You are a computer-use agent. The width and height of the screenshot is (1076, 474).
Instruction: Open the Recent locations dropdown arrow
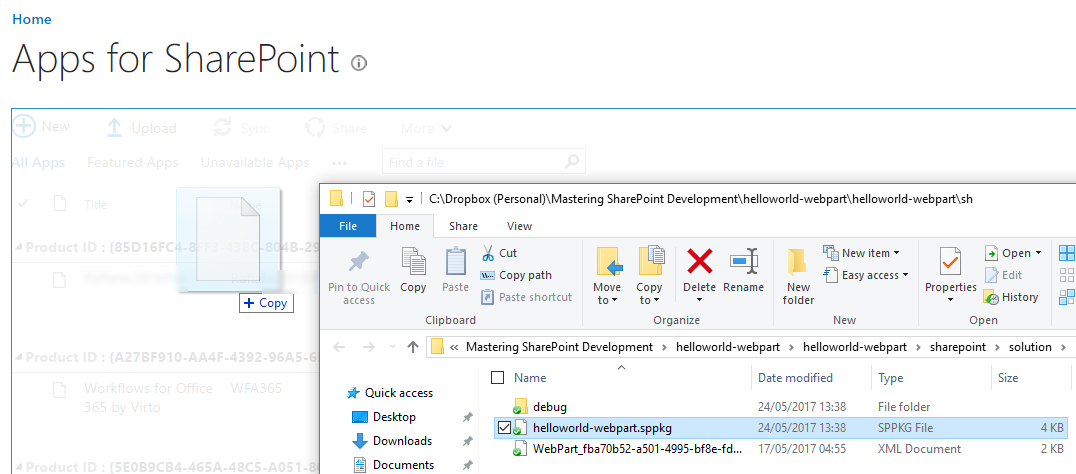tap(393, 348)
